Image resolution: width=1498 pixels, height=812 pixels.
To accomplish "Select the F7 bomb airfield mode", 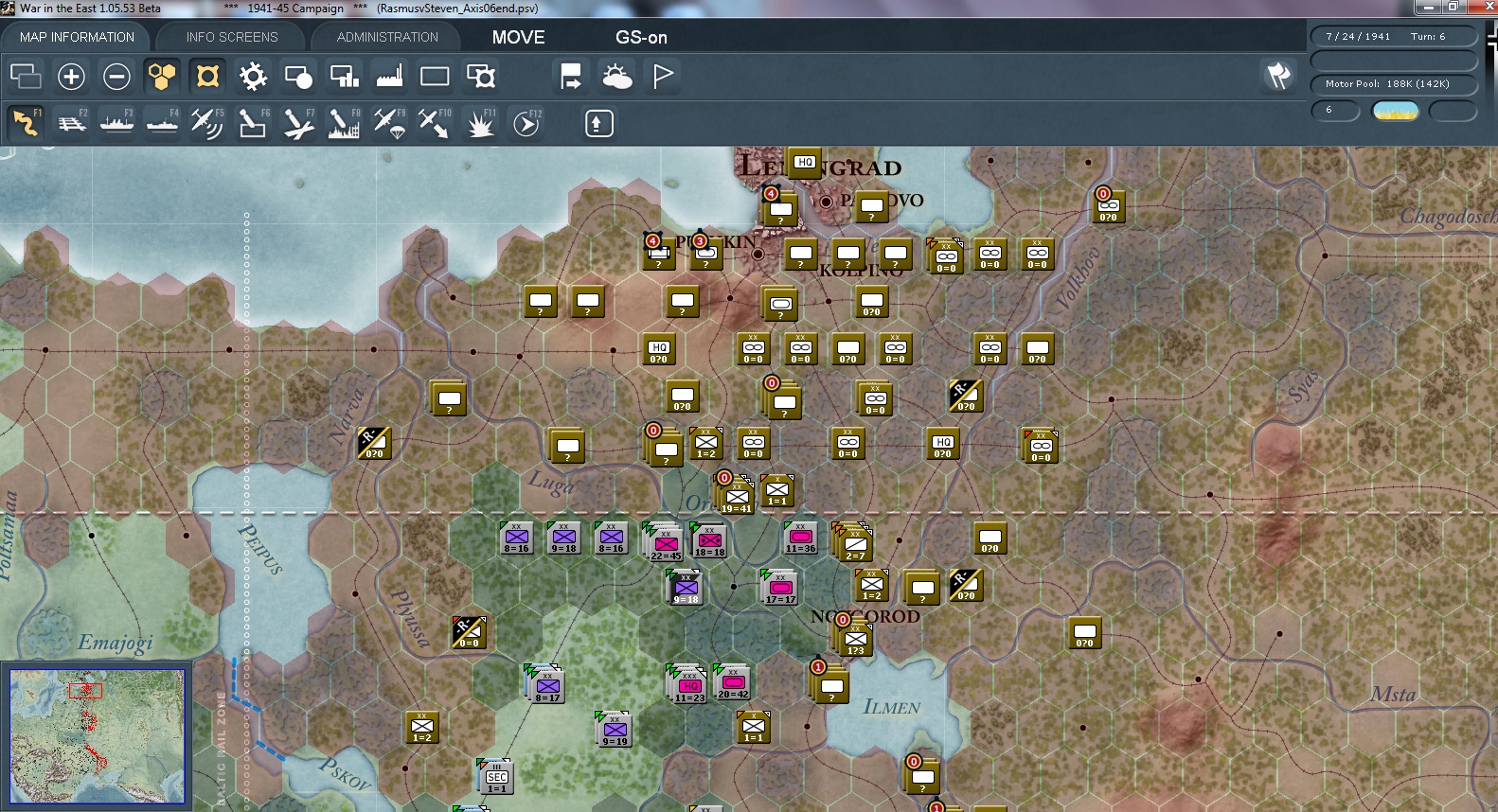I will [298, 123].
